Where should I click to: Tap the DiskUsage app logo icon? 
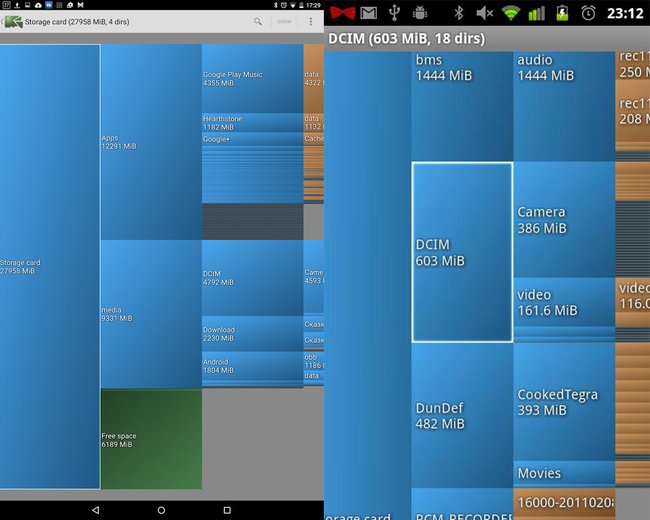[x=13, y=22]
